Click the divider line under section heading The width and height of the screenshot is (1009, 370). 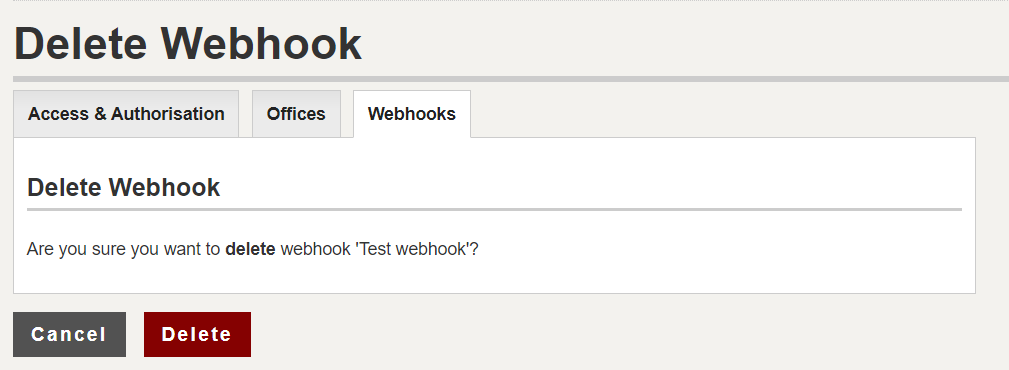point(494,209)
